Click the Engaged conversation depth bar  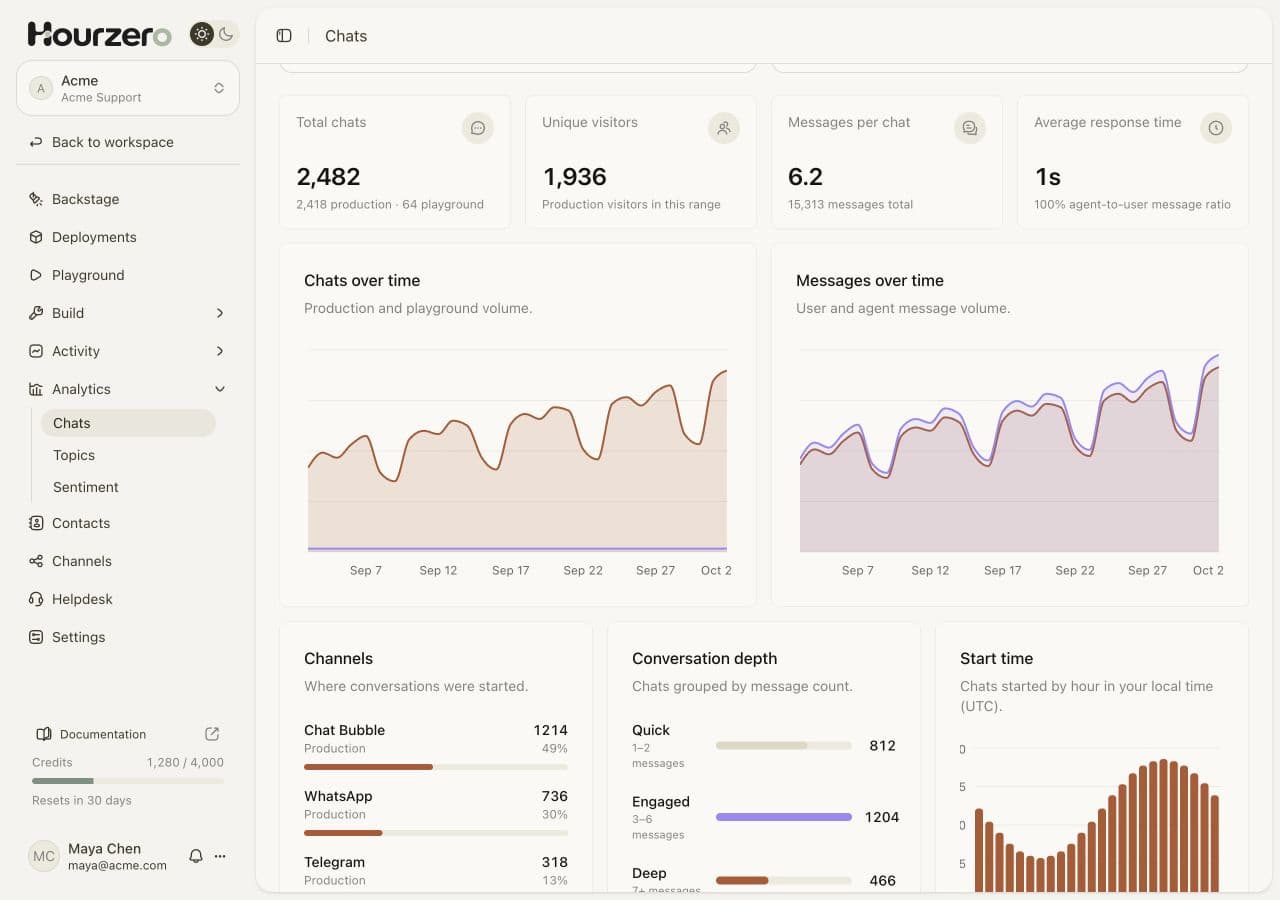(784, 817)
